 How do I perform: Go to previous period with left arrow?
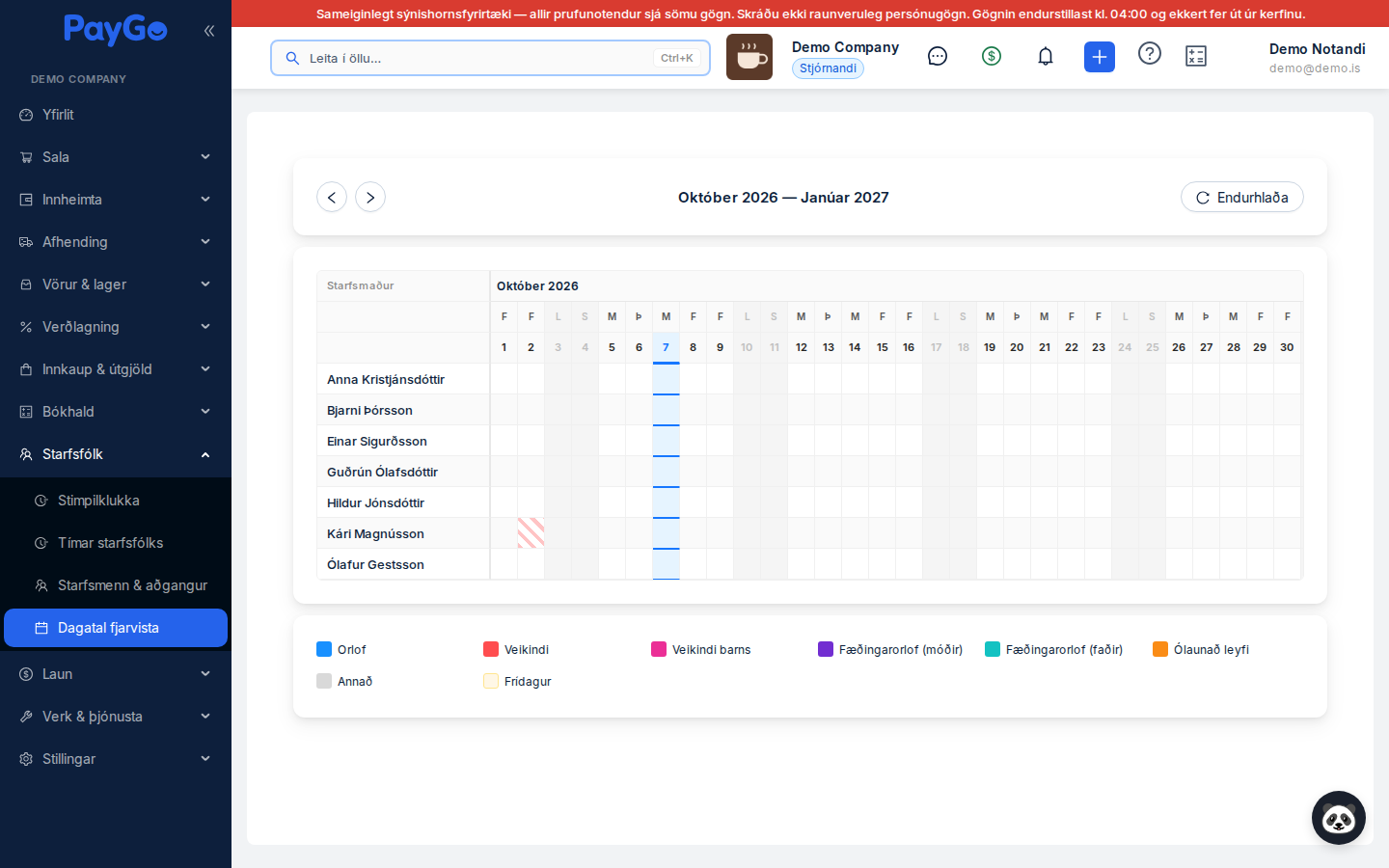coord(332,198)
